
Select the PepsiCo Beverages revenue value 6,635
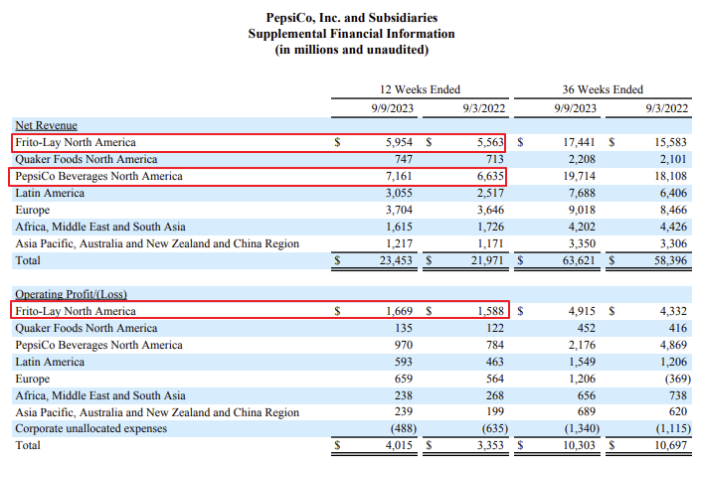490,176
